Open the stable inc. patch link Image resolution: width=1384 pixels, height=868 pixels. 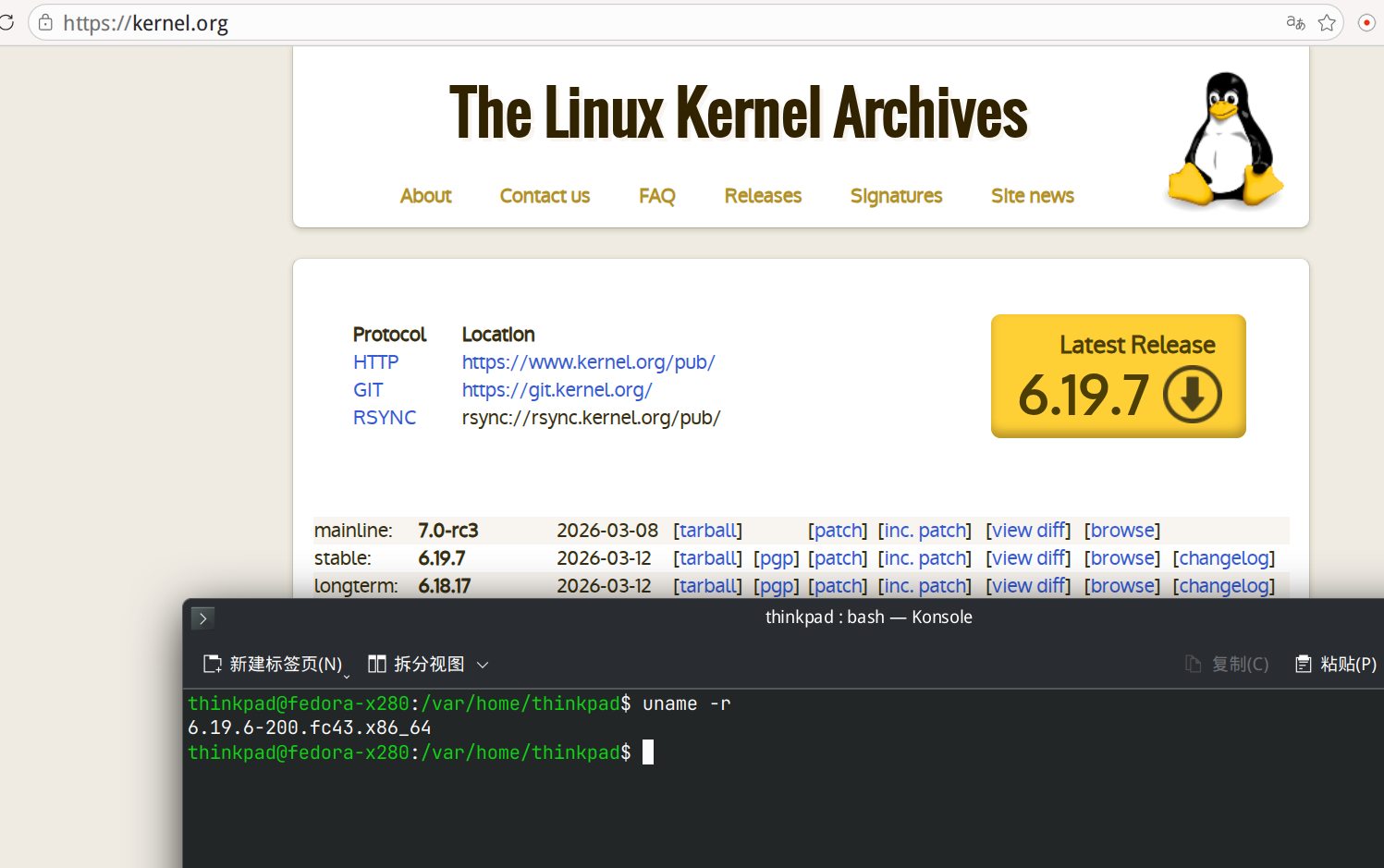925,558
